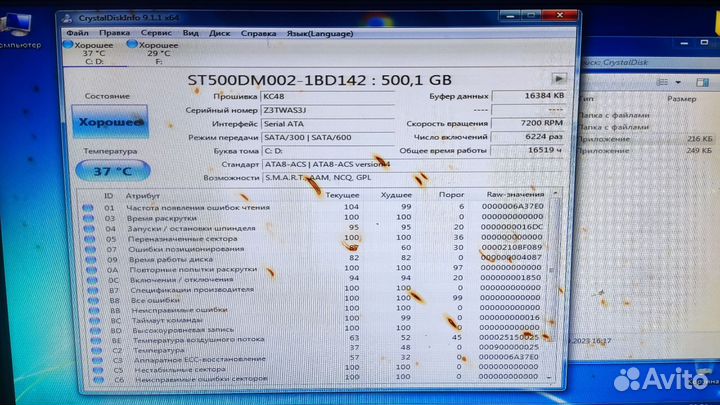Click status icon of attribute C2 row
720x405 pixels.
click(x=96, y=350)
